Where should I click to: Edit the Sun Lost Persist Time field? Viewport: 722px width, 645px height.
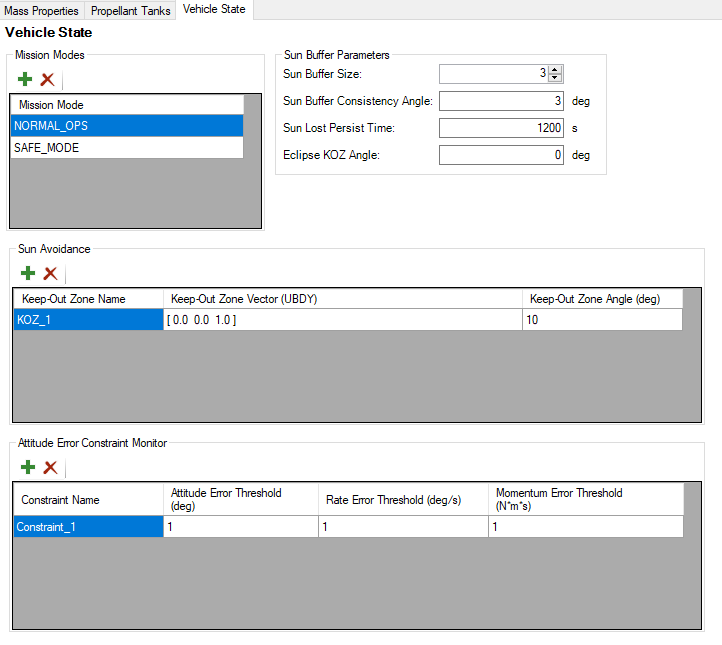coord(500,128)
